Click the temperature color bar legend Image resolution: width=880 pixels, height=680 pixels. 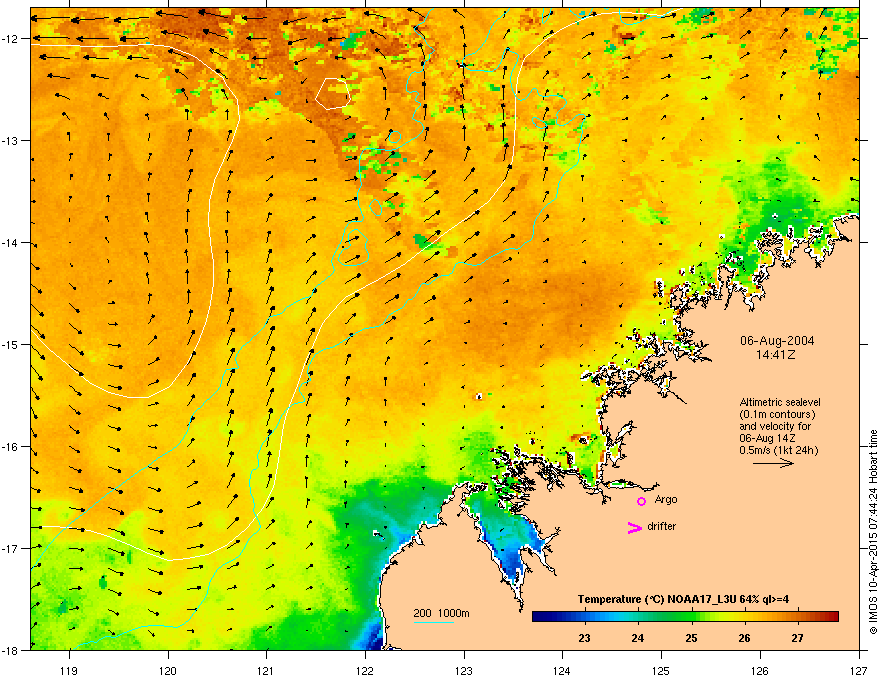(x=685, y=616)
